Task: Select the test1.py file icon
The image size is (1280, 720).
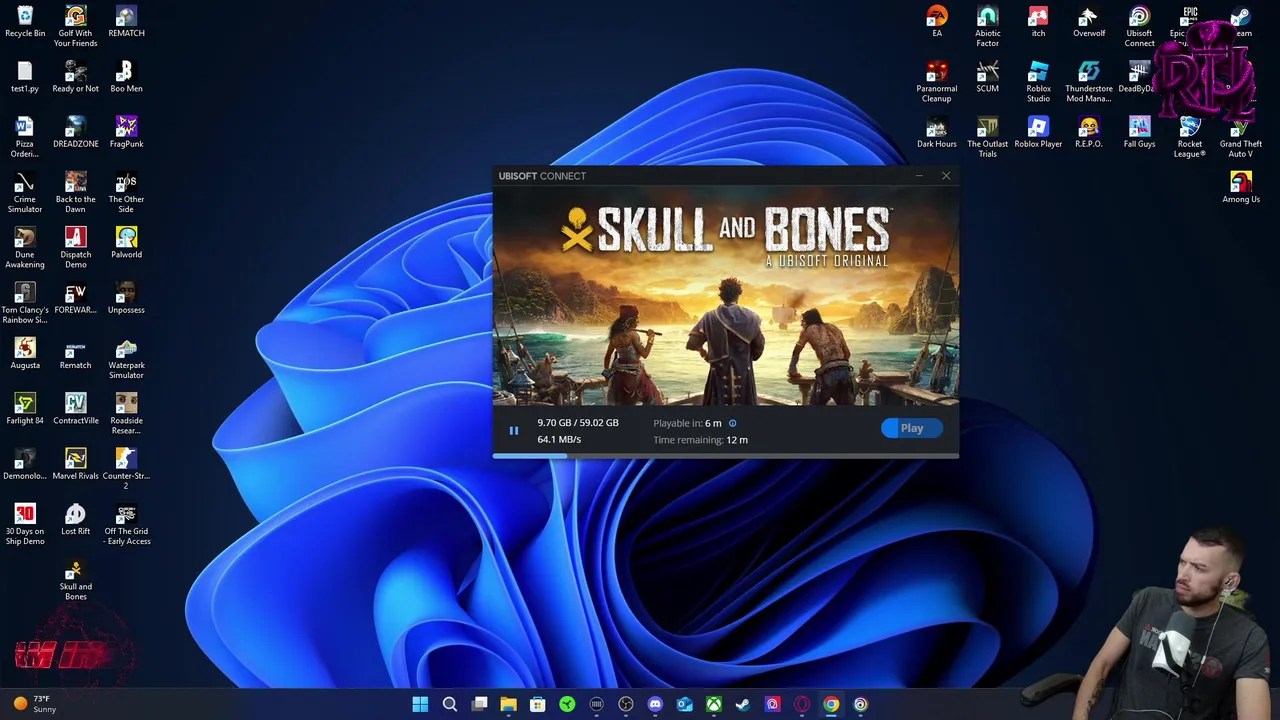Action: click(x=25, y=77)
